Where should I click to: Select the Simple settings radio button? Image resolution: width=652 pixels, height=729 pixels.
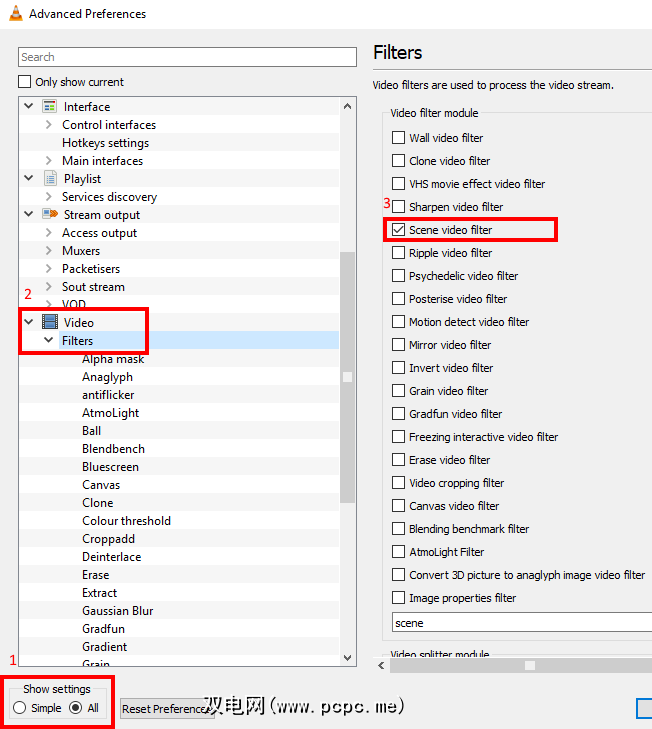(x=20, y=708)
